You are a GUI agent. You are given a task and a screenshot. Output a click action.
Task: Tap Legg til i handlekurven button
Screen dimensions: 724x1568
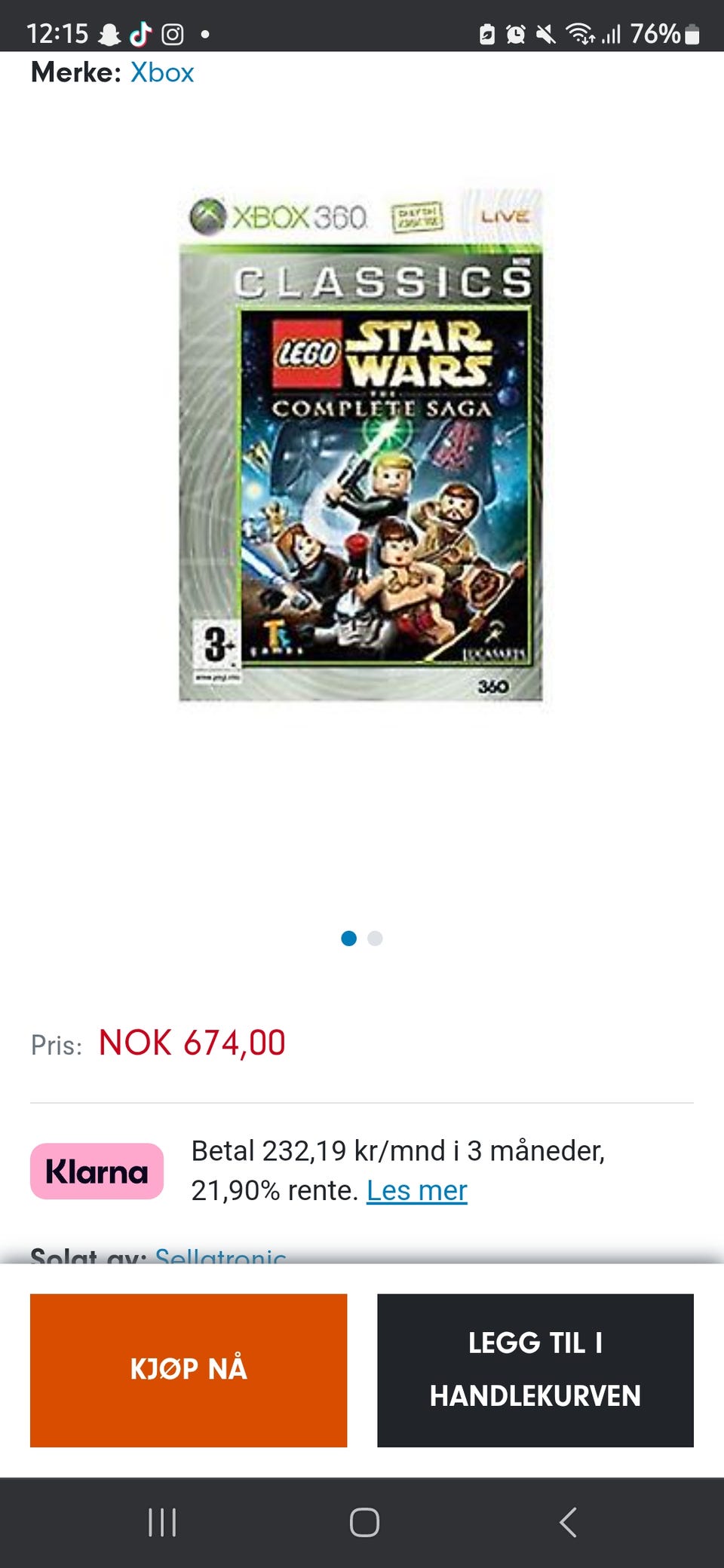pos(535,1370)
